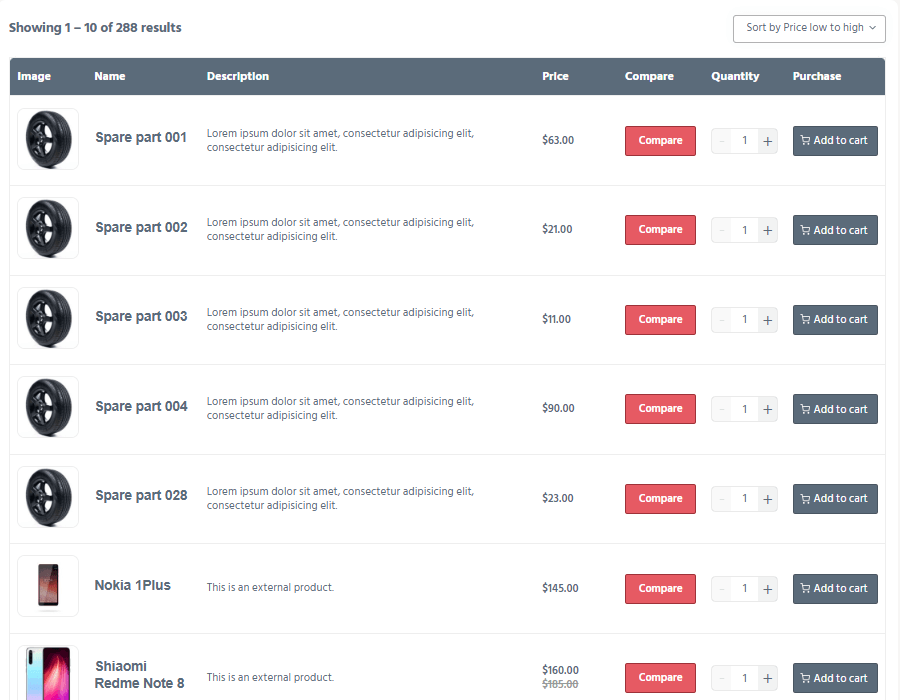Add Spare part 001 to cart
This screenshot has height=700, width=900.
835,141
